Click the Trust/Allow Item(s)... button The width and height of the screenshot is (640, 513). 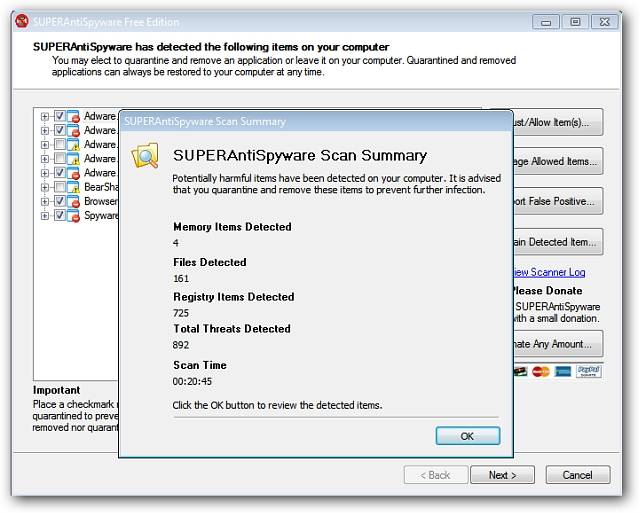[x=558, y=122]
